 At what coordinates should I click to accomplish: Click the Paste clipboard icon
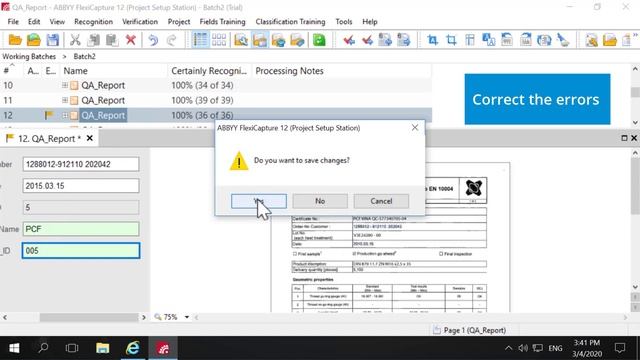click(x=112, y=40)
